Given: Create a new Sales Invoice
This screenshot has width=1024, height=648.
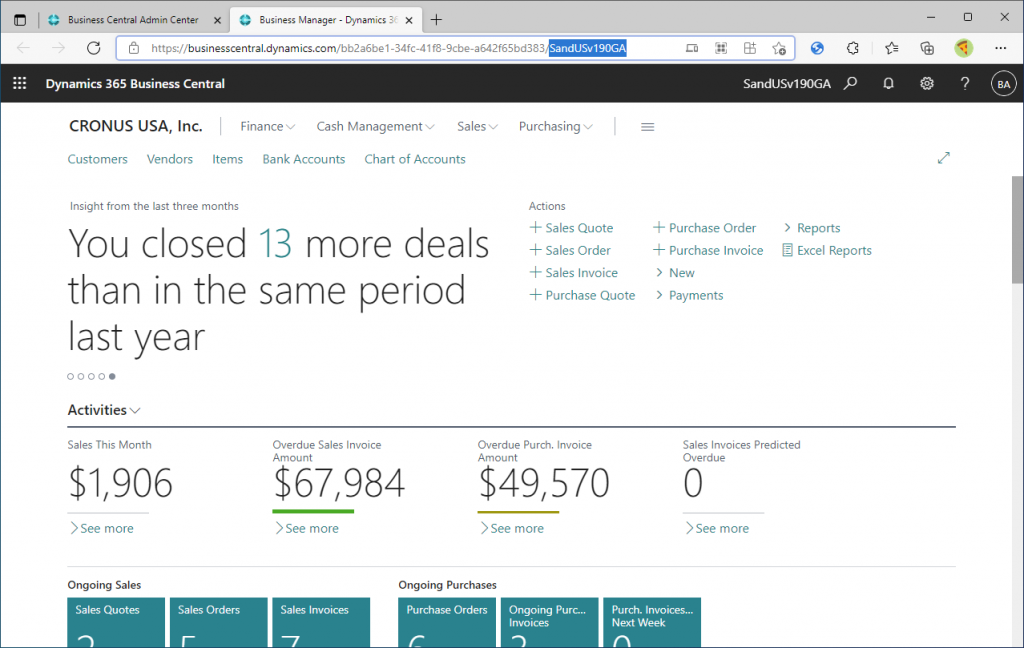Looking at the screenshot, I should click(x=573, y=273).
